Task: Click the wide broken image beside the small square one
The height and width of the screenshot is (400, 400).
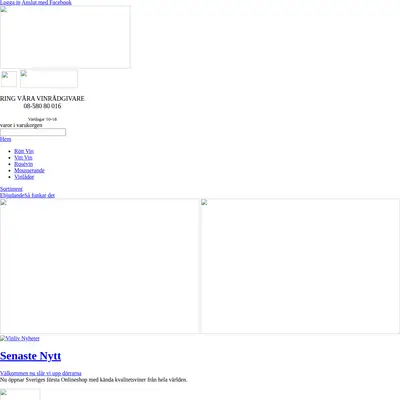Action: tap(49, 79)
